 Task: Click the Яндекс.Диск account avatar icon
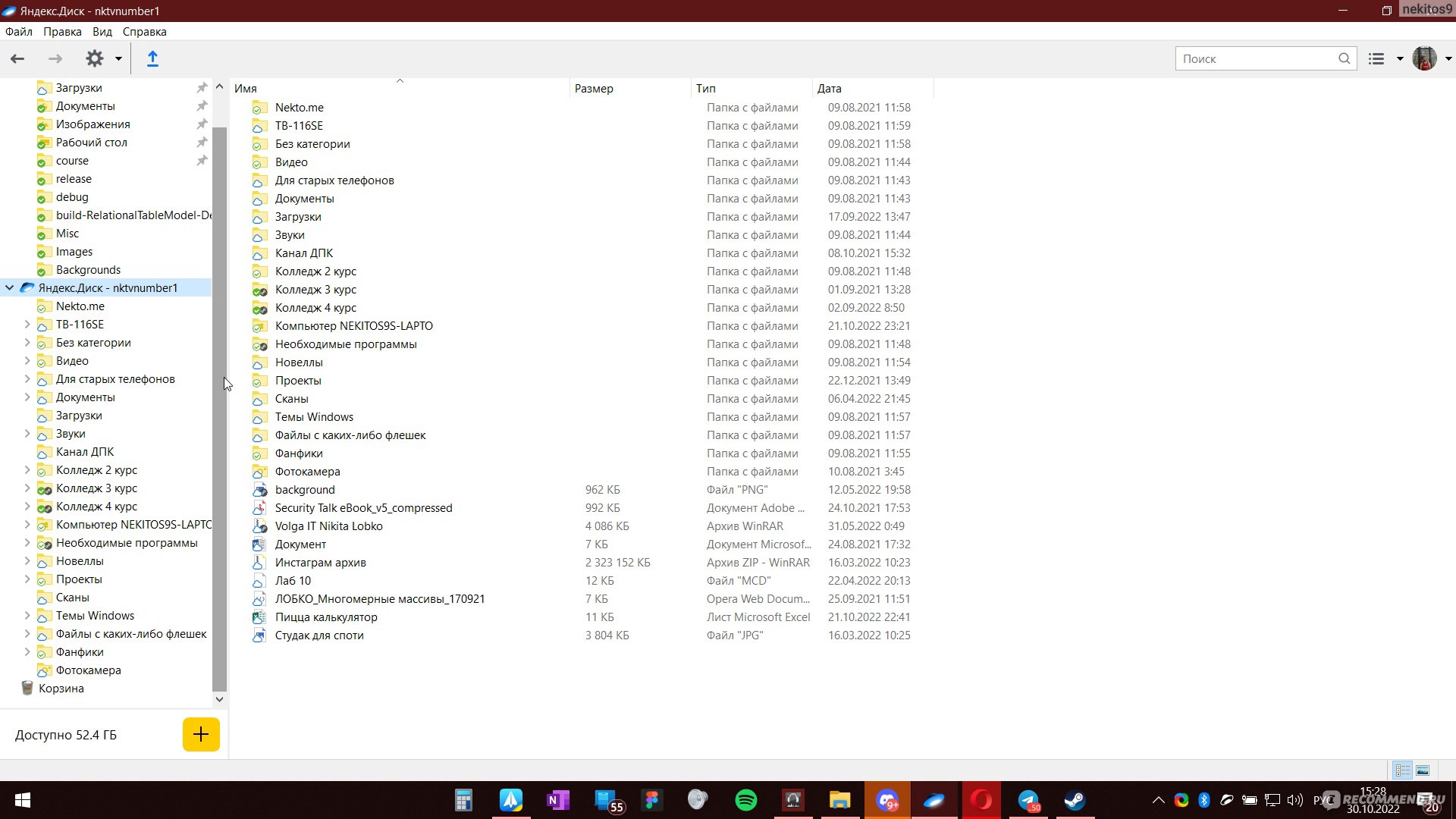(x=1424, y=58)
